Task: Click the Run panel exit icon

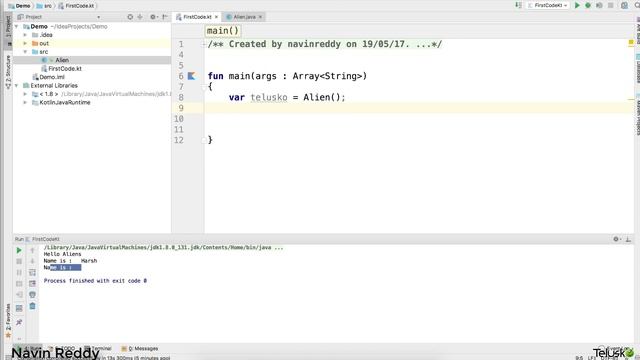Action: 19,294
